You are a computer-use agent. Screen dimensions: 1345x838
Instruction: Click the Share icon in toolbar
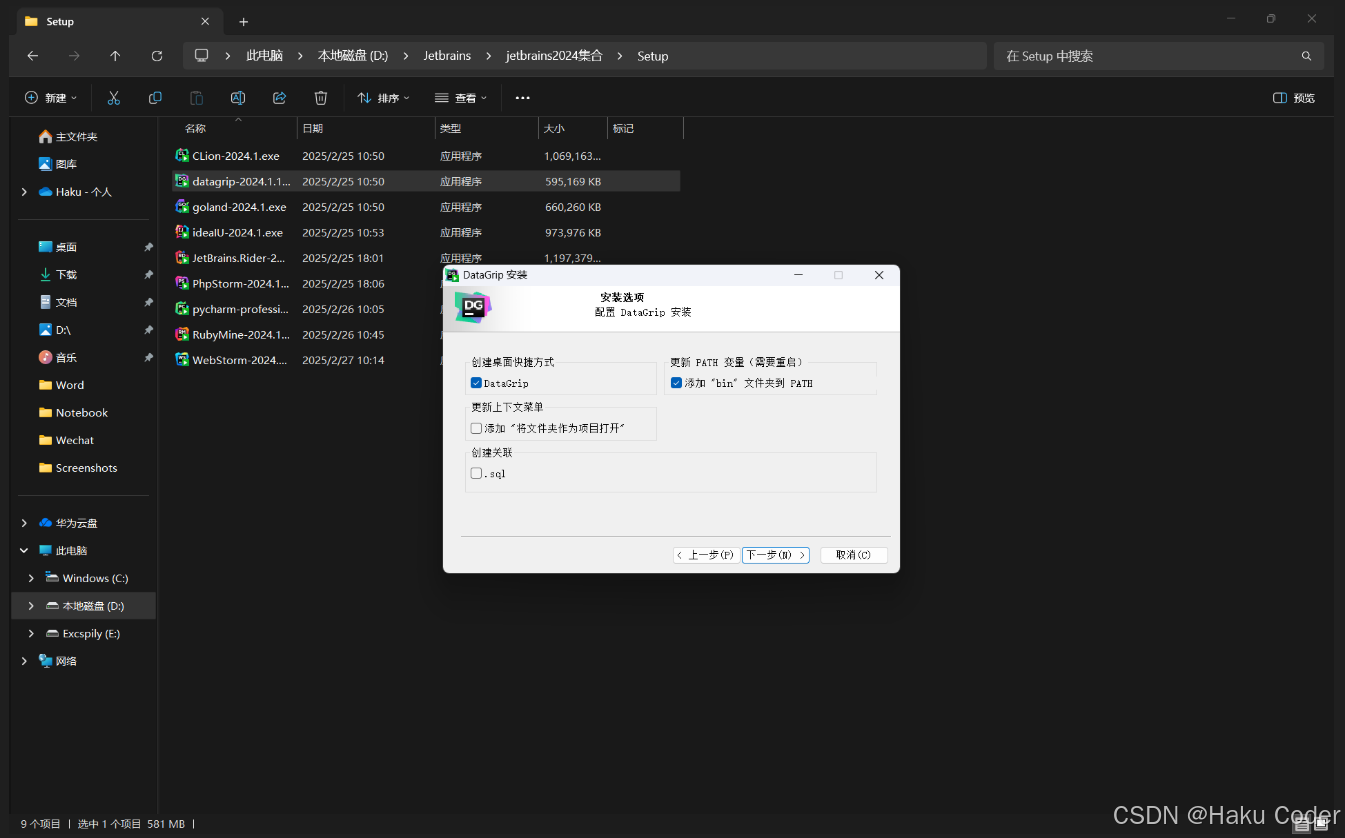[x=279, y=98]
